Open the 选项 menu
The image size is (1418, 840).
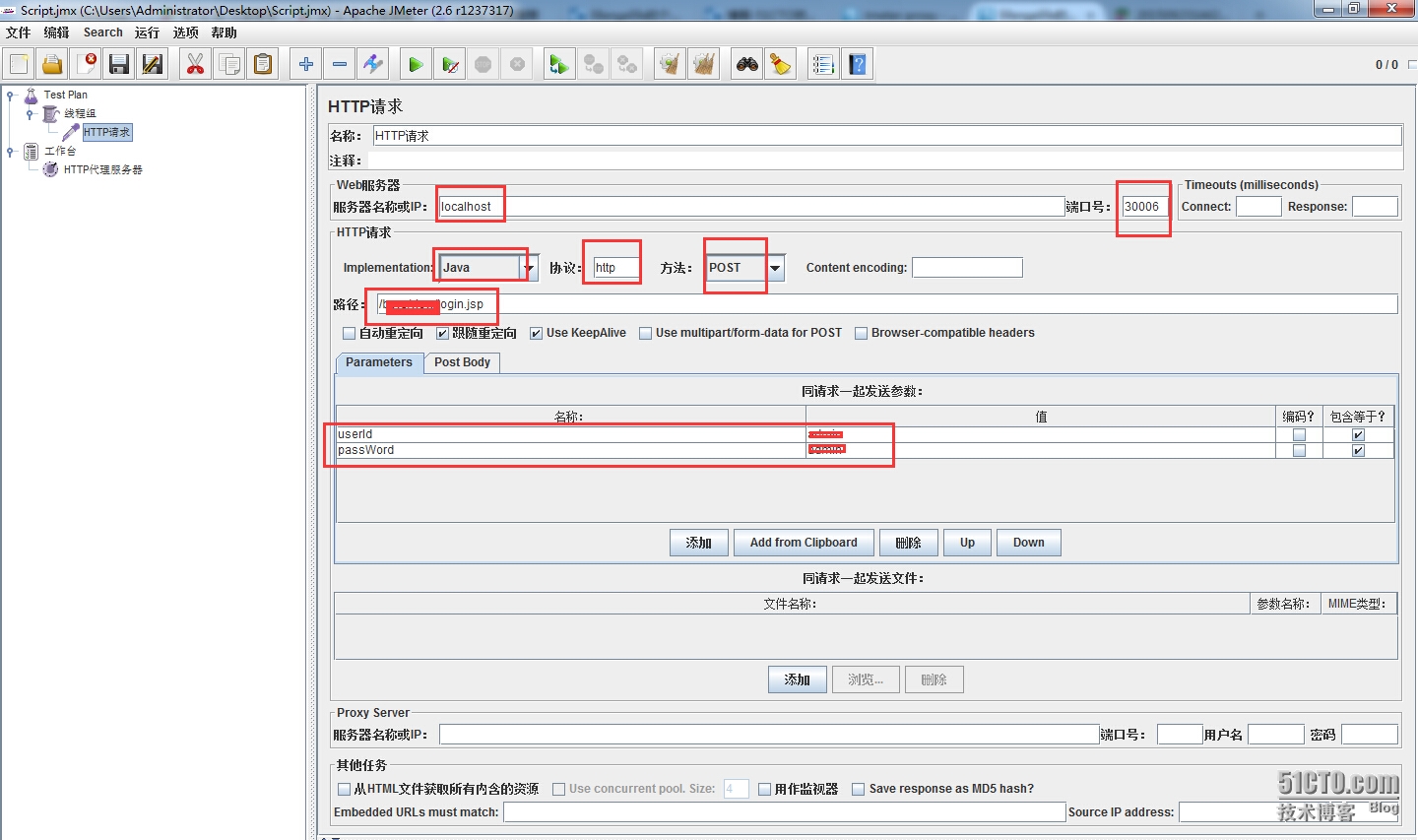coord(185,32)
